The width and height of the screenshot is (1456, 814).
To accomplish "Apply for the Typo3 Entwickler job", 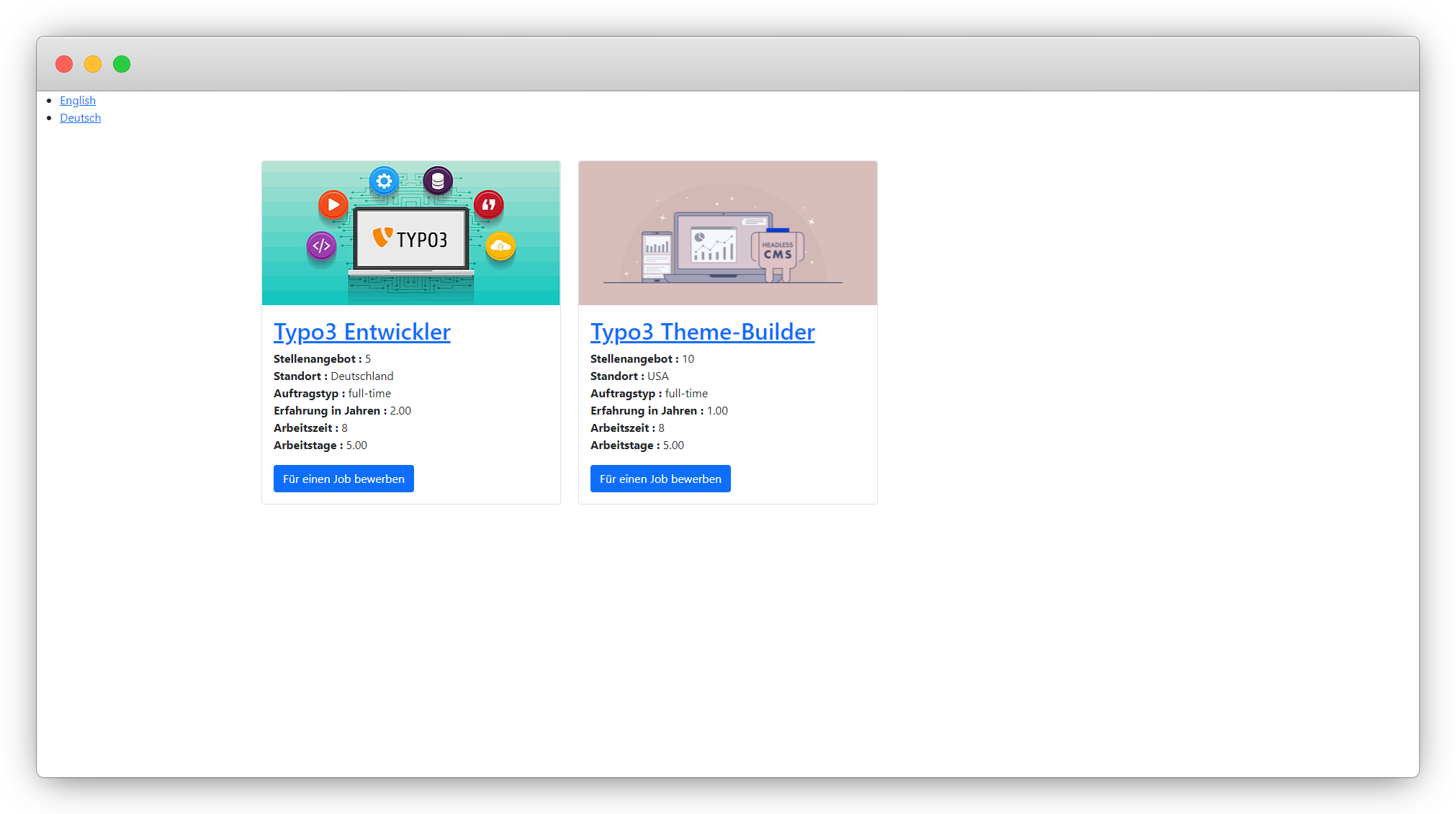I will [x=343, y=479].
